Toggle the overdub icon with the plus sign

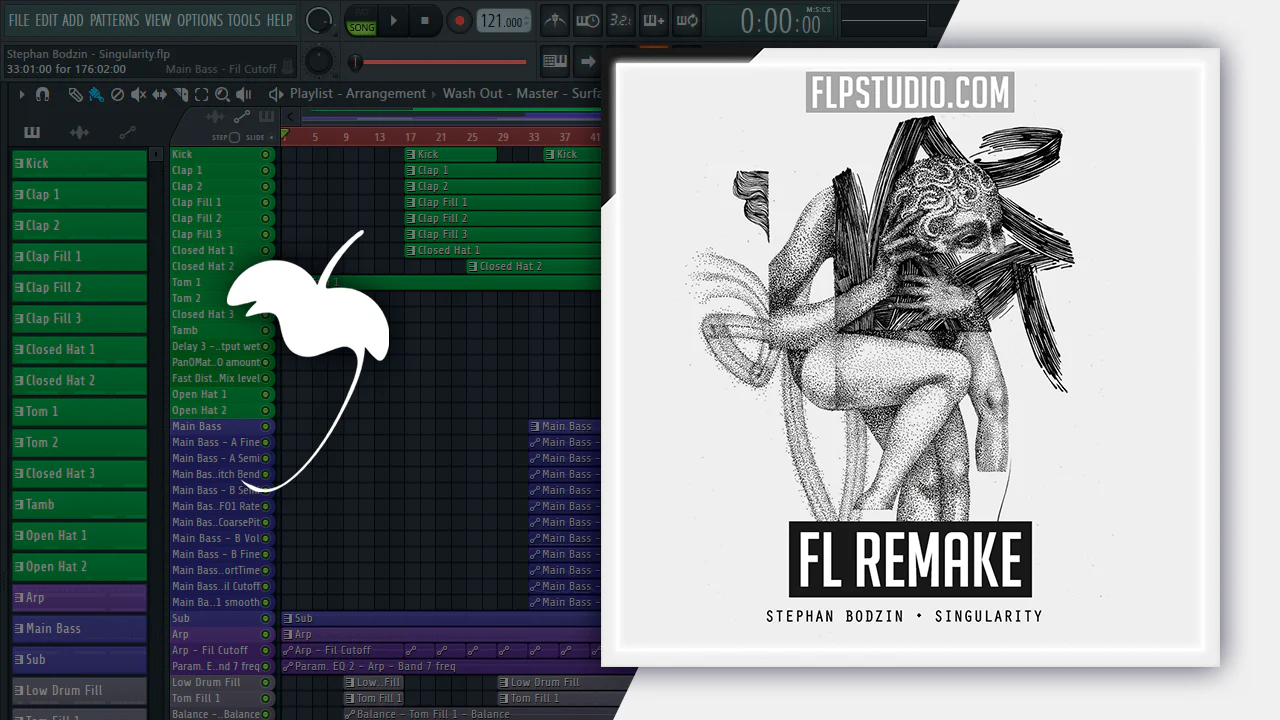[653, 20]
